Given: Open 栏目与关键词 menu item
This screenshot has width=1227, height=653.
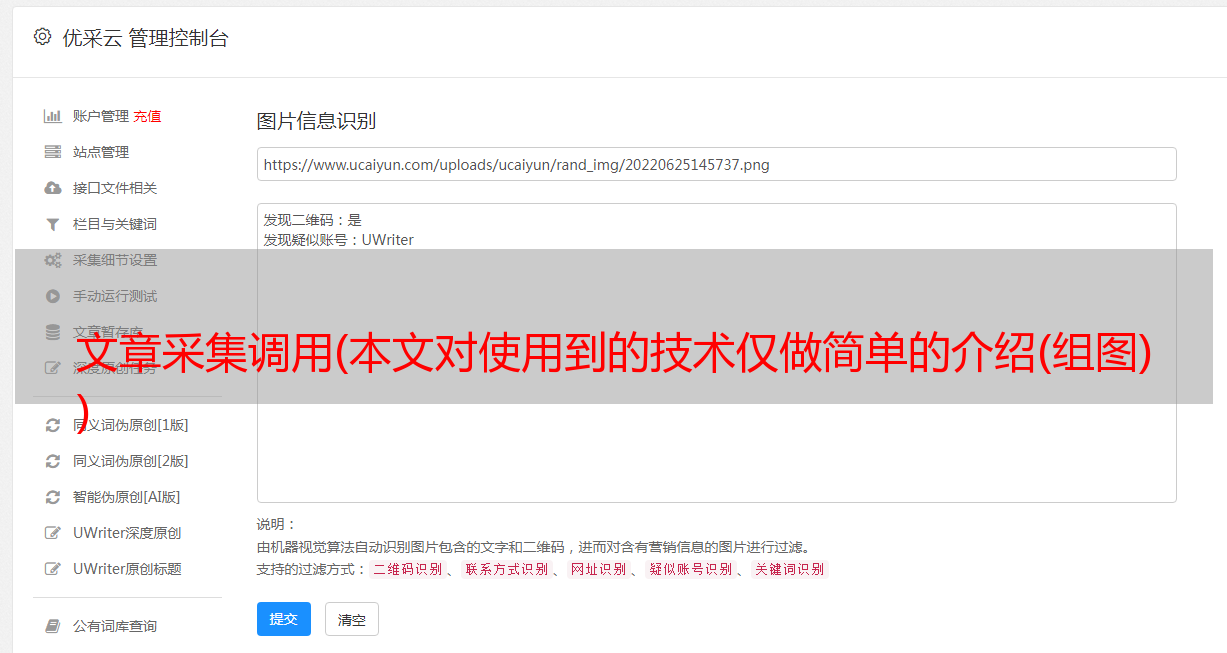Looking at the screenshot, I should click(x=115, y=224).
